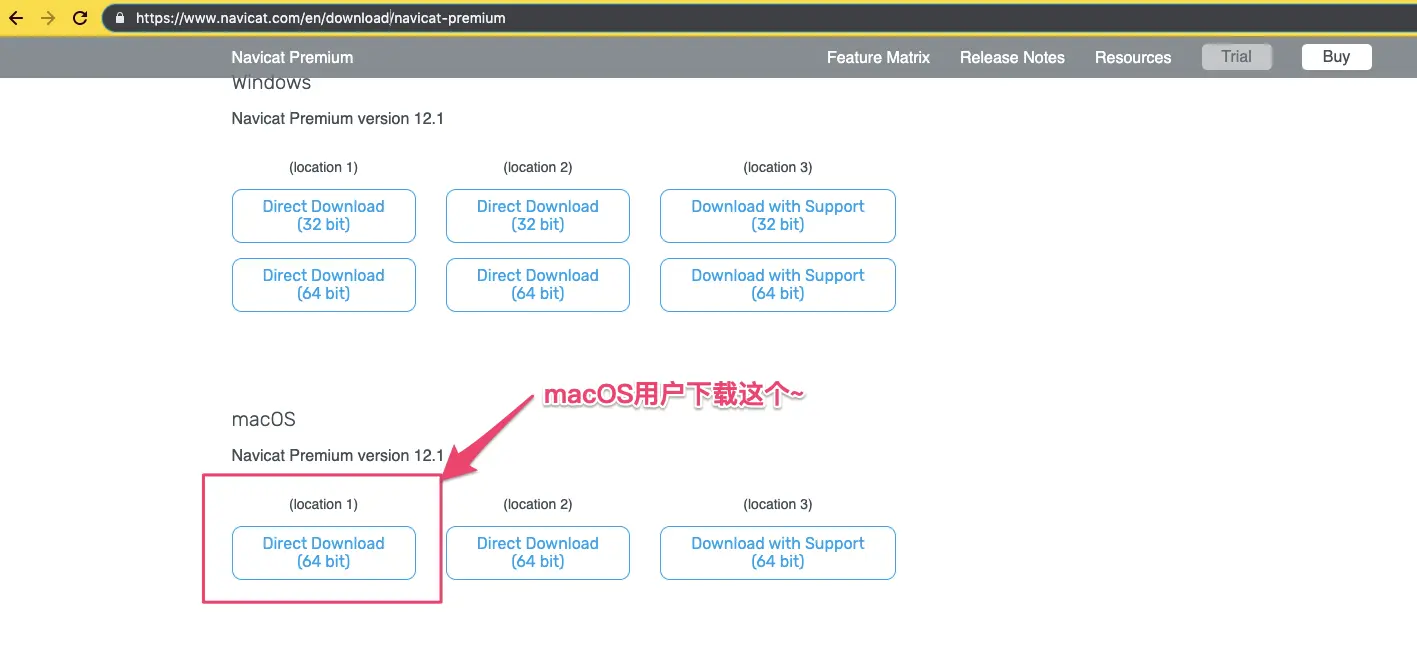Download macOS 64 bit with Support
Image resolution: width=1417 pixels, height=646 pixels.
click(x=778, y=553)
